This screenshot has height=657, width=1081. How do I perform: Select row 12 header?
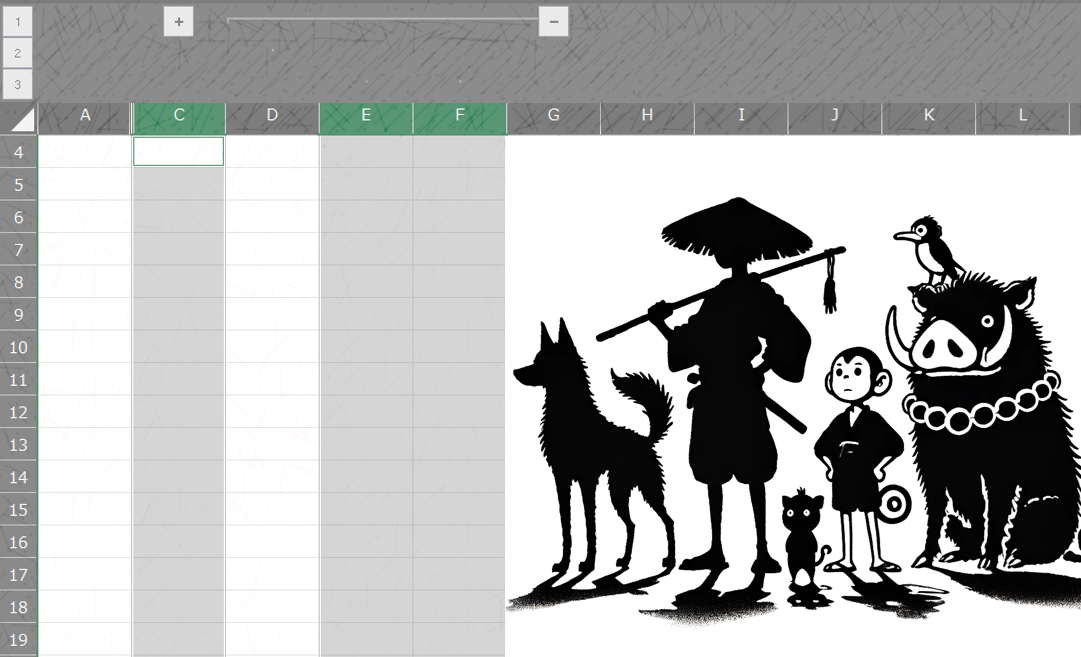19,412
